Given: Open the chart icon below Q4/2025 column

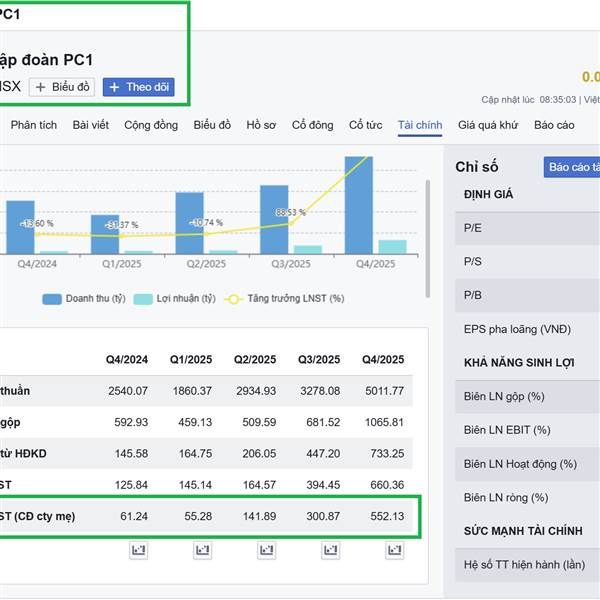Looking at the screenshot, I should point(395,550).
